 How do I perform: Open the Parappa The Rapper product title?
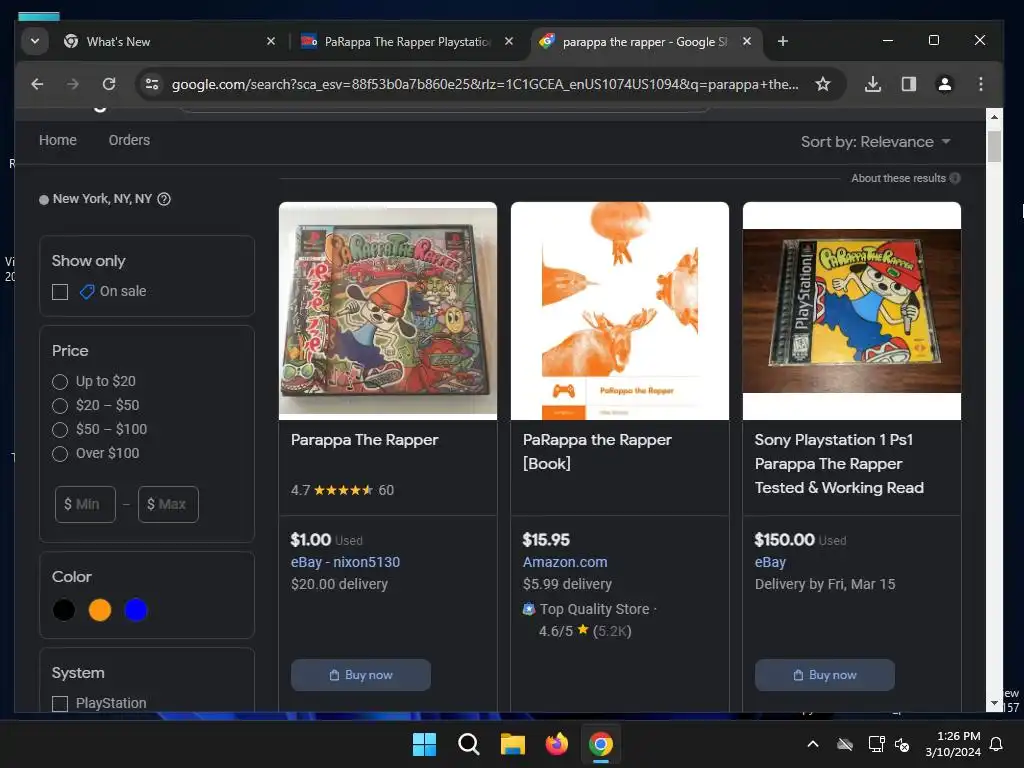[x=364, y=440]
